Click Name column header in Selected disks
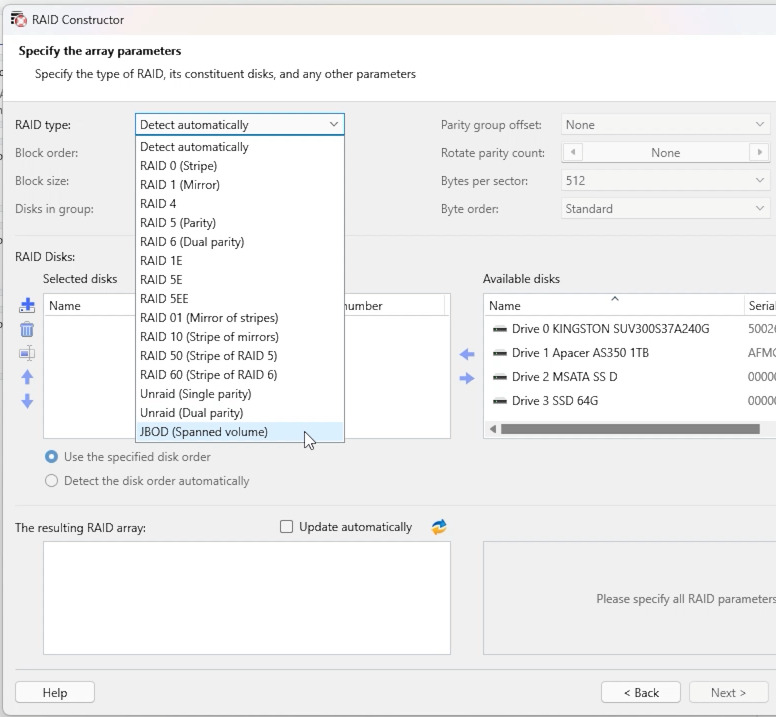 click(90, 306)
